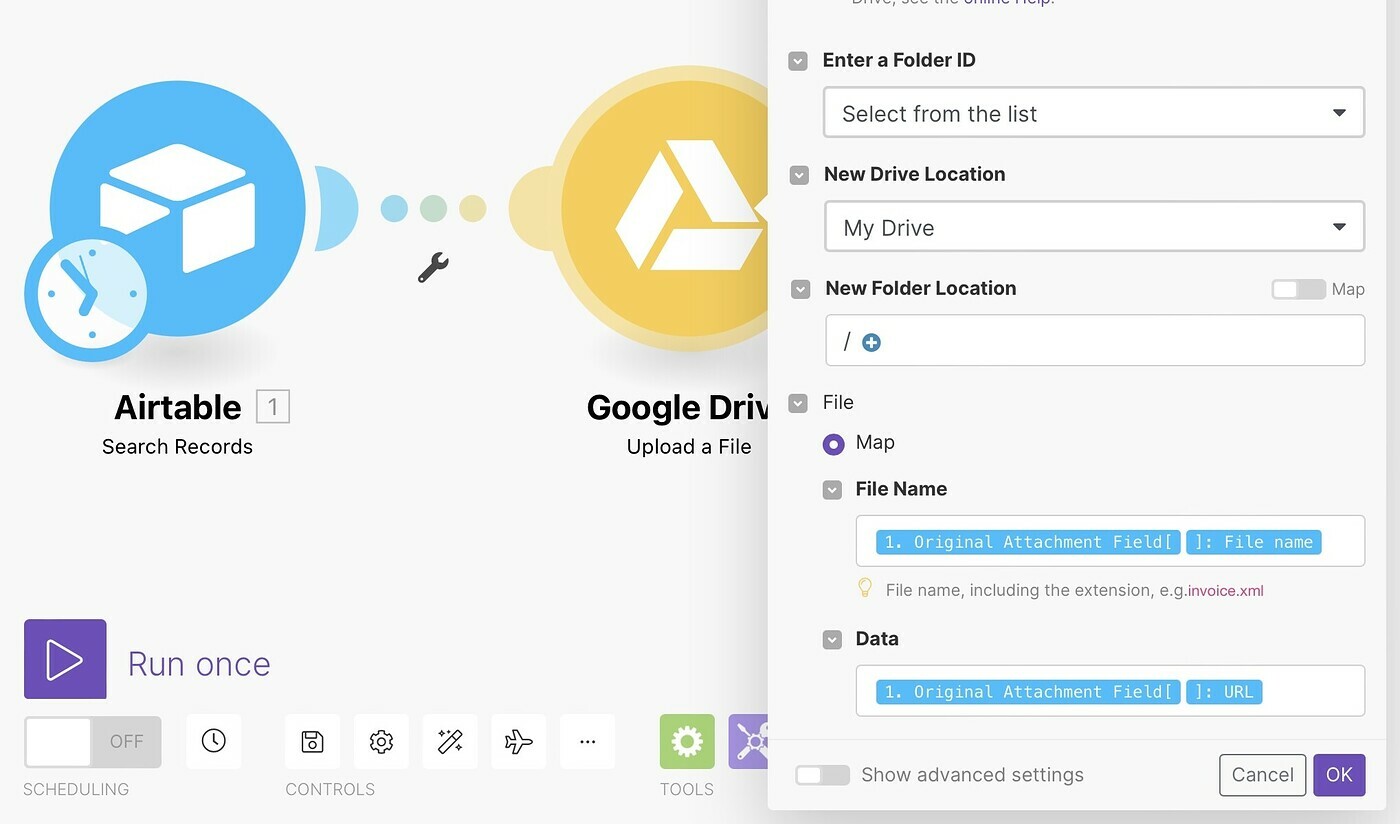Open the schedule settings clock icon

tap(214, 741)
